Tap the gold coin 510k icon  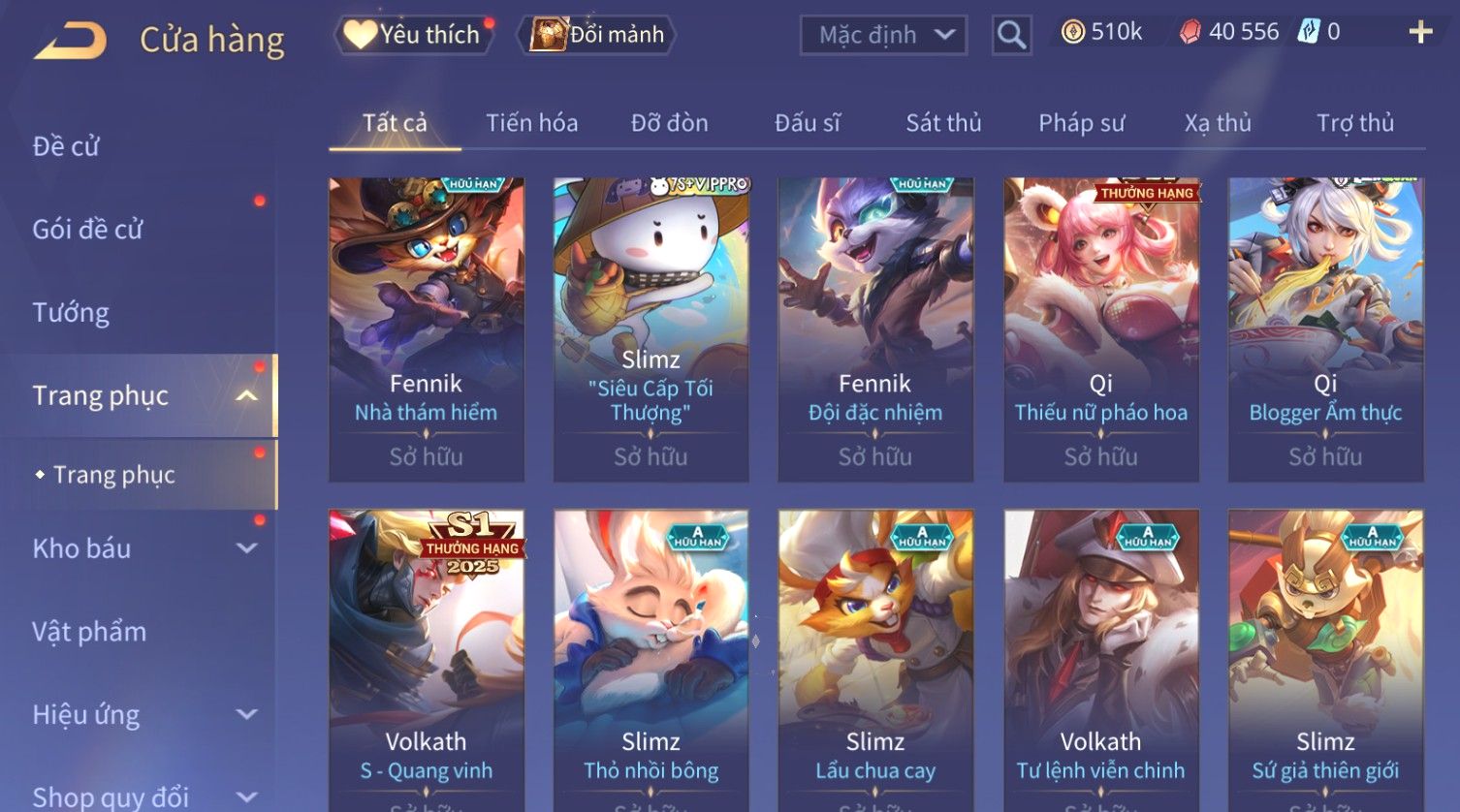1072,33
